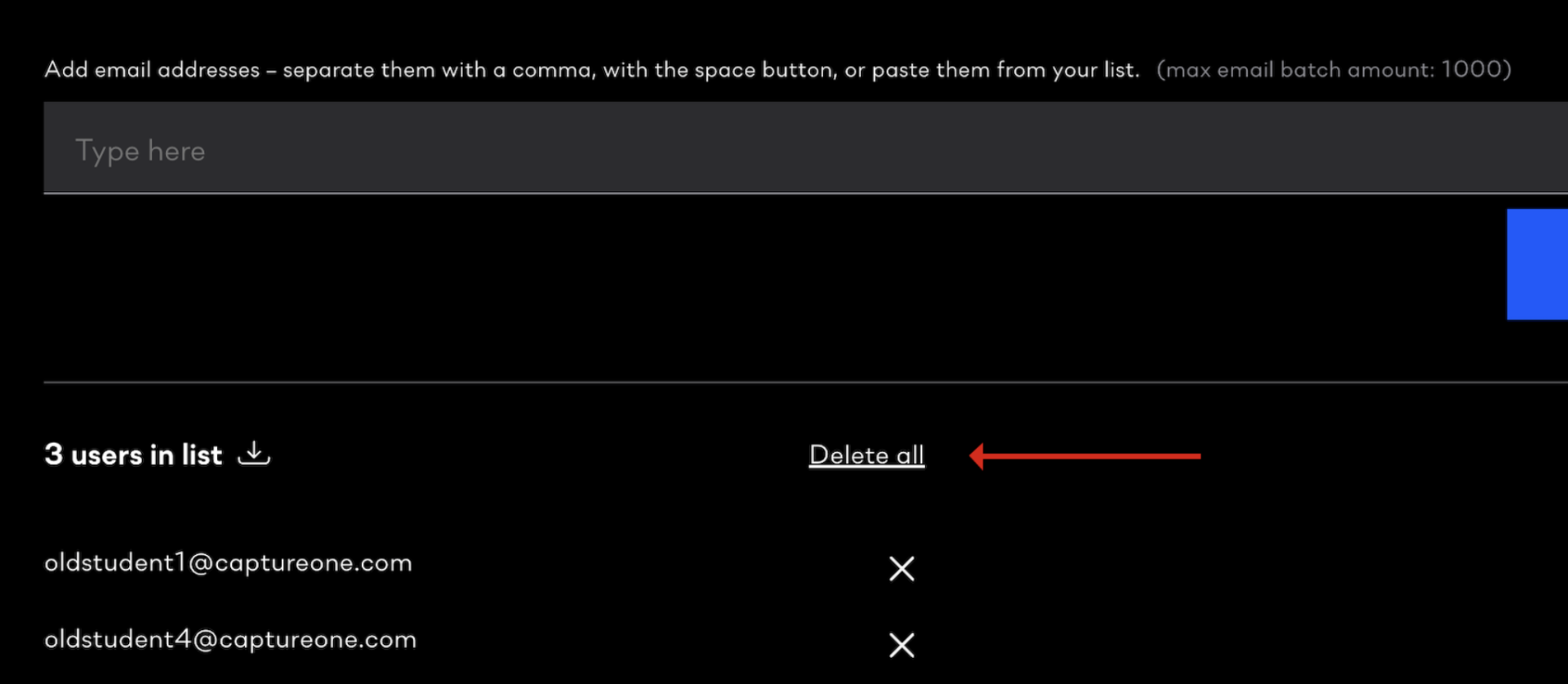Image resolution: width=1568 pixels, height=684 pixels.
Task: Click the underline of the email input
Action: (x=805, y=193)
